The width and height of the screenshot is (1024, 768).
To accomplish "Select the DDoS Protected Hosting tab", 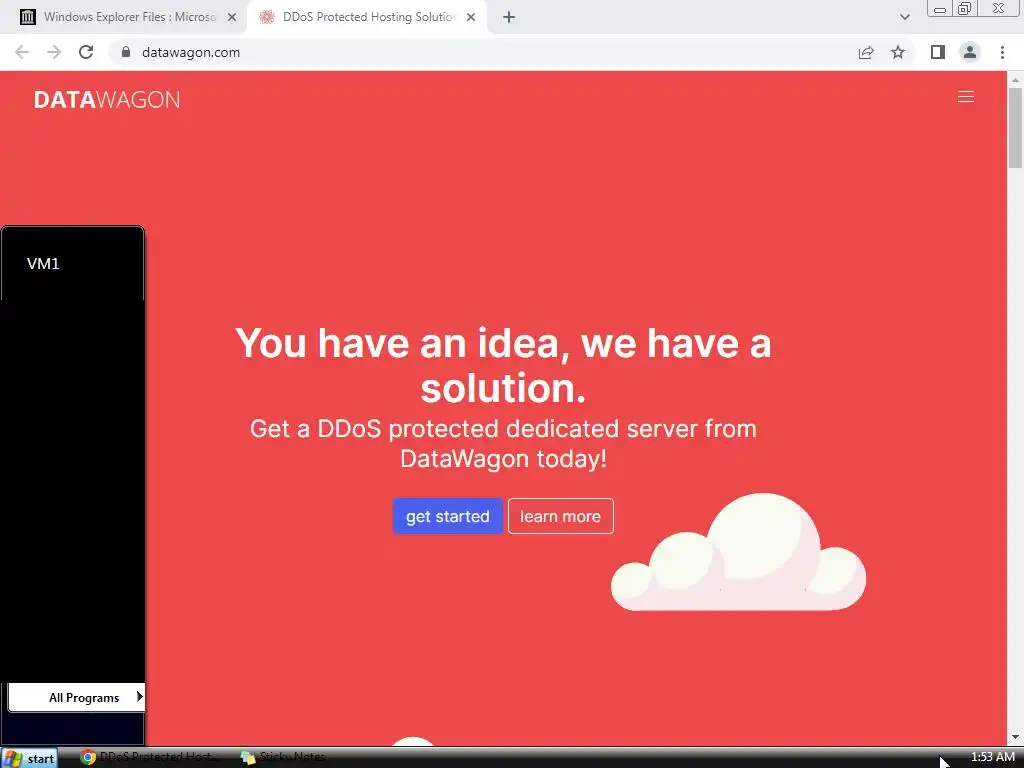I will pyautogui.click(x=368, y=17).
